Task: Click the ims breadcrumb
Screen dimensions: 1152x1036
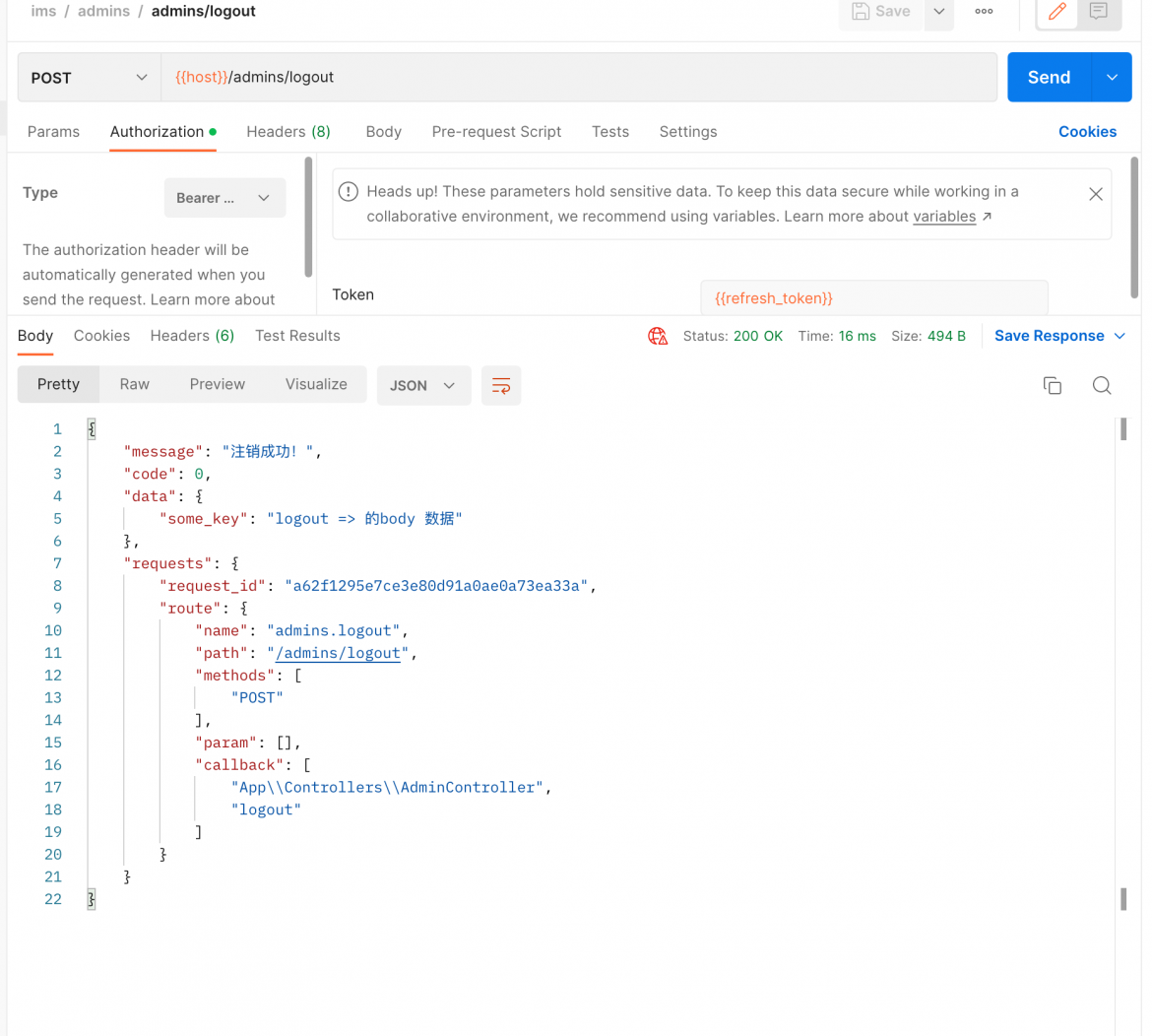Action: [x=43, y=11]
